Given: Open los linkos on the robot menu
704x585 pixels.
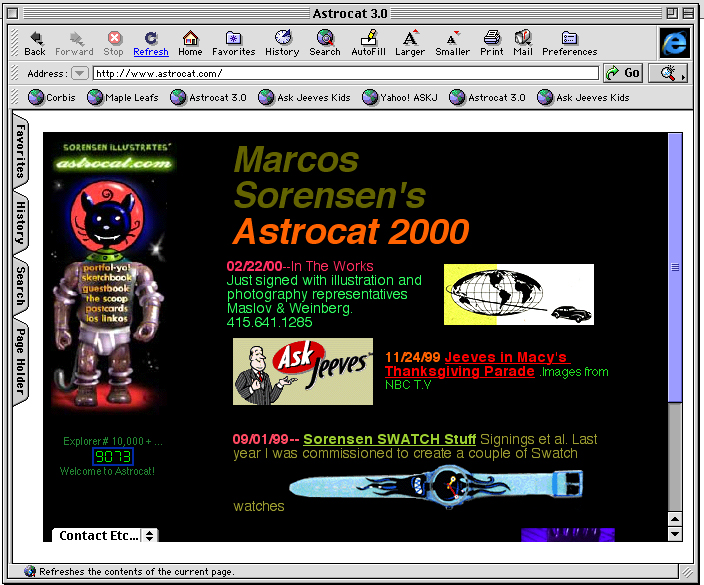Looking at the screenshot, I should [x=107, y=319].
